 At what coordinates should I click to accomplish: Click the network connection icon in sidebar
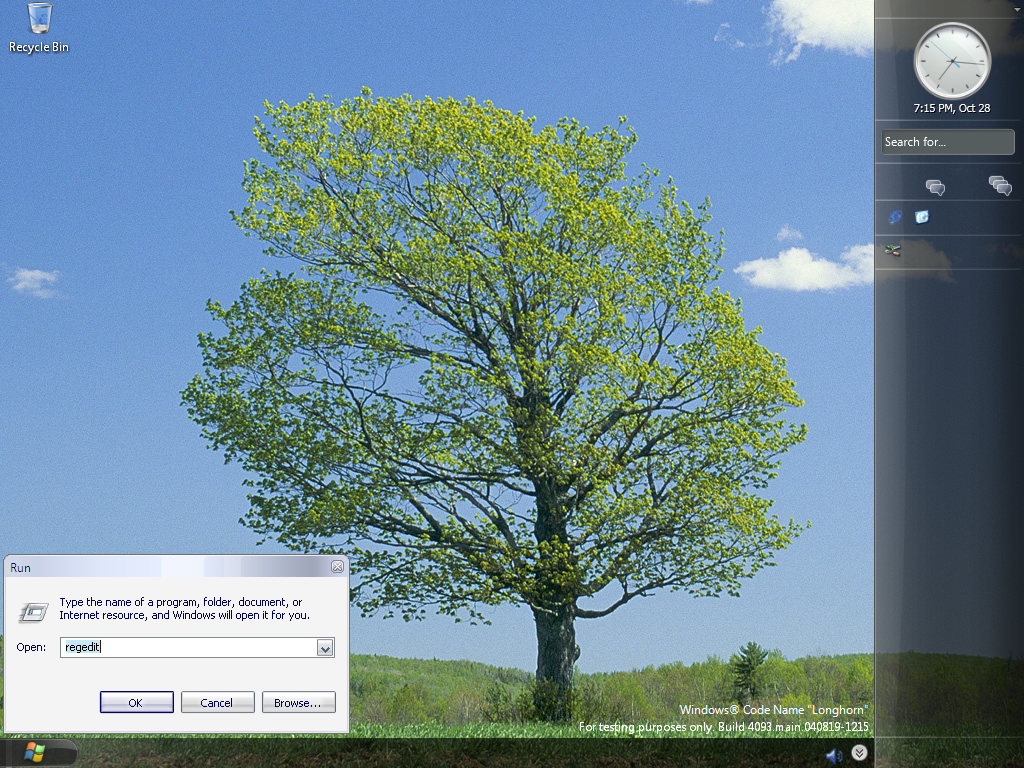pyautogui.click(x=893, y=250)
